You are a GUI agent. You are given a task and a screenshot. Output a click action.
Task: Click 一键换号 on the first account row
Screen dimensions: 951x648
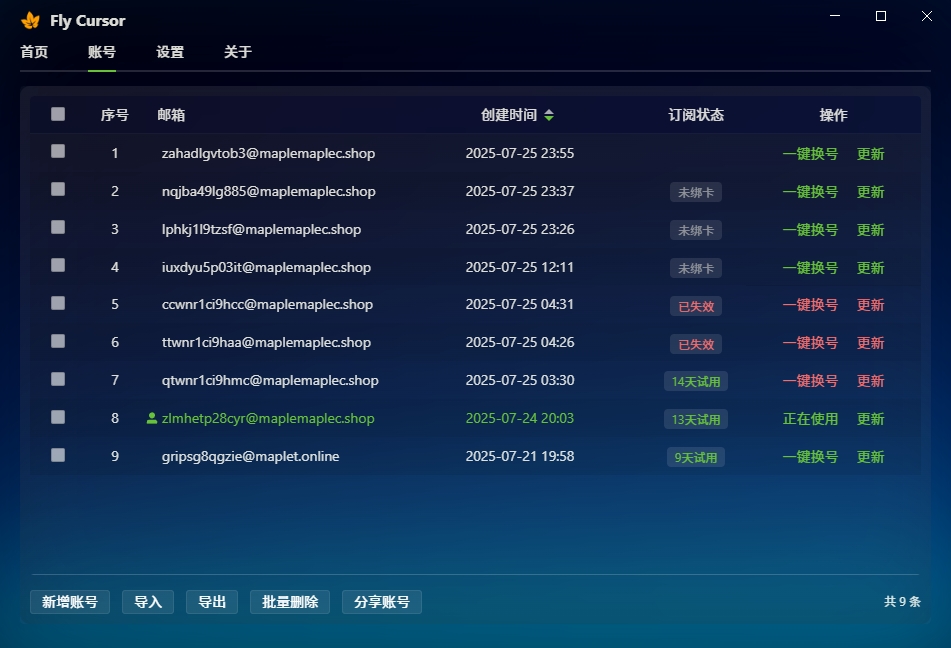[810, 153]
